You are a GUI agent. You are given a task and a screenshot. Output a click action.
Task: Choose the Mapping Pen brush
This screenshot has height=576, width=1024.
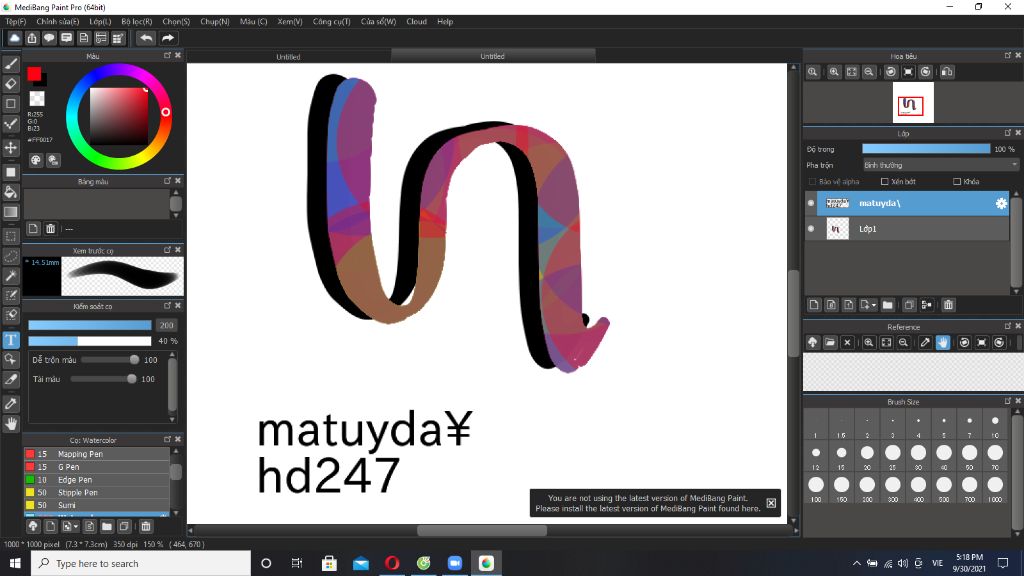[x=97, y=454]
